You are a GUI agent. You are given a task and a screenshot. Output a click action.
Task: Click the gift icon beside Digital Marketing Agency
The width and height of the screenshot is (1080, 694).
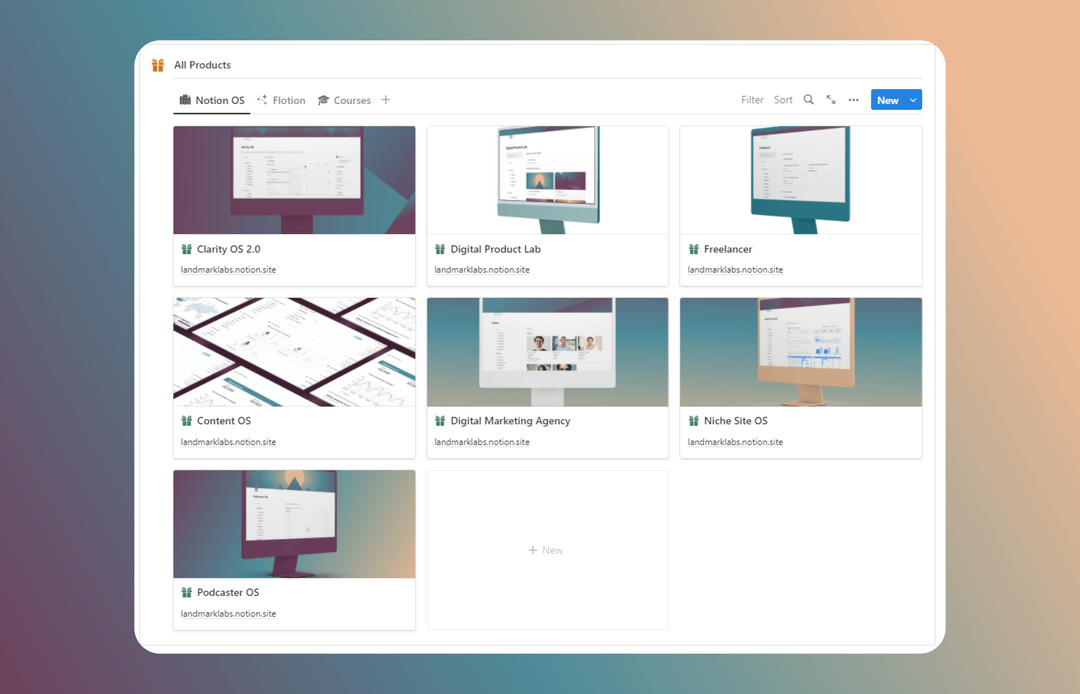coord(439,420)
